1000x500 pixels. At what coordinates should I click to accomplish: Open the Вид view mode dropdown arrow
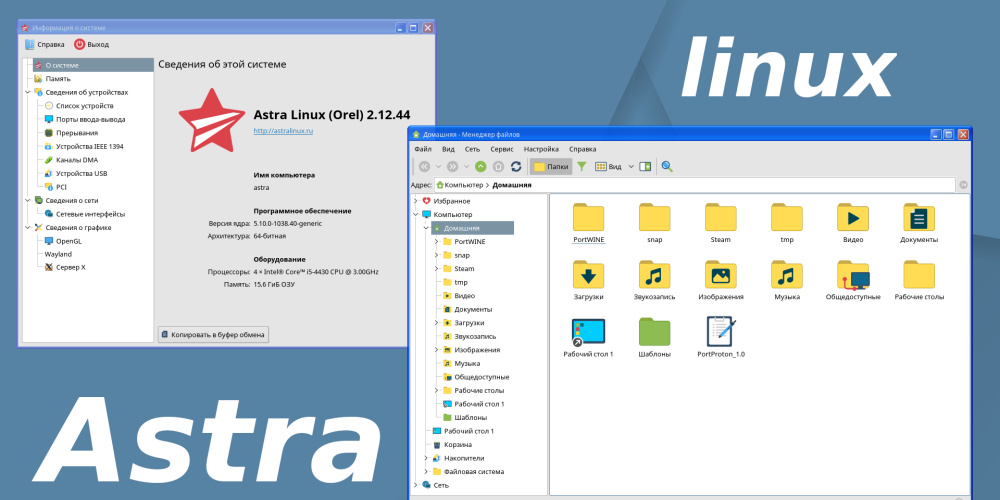pyautogui.click(x=631, y=166)
